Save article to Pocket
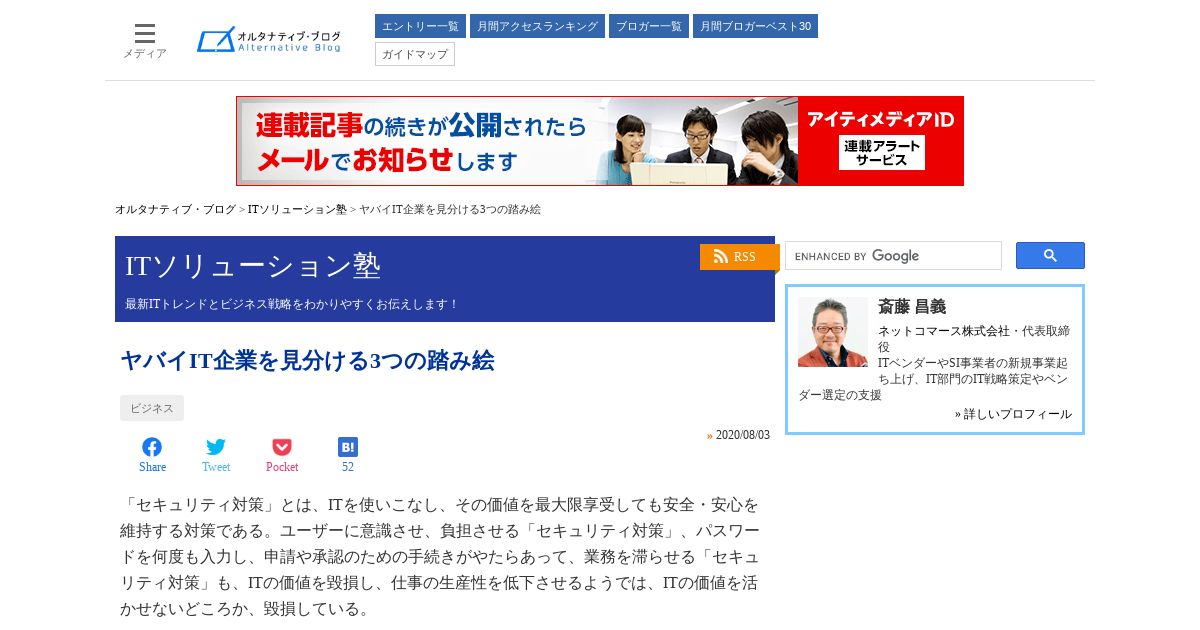The height and width of the screenshot is (630, 1200). click(x=282, y=455)
